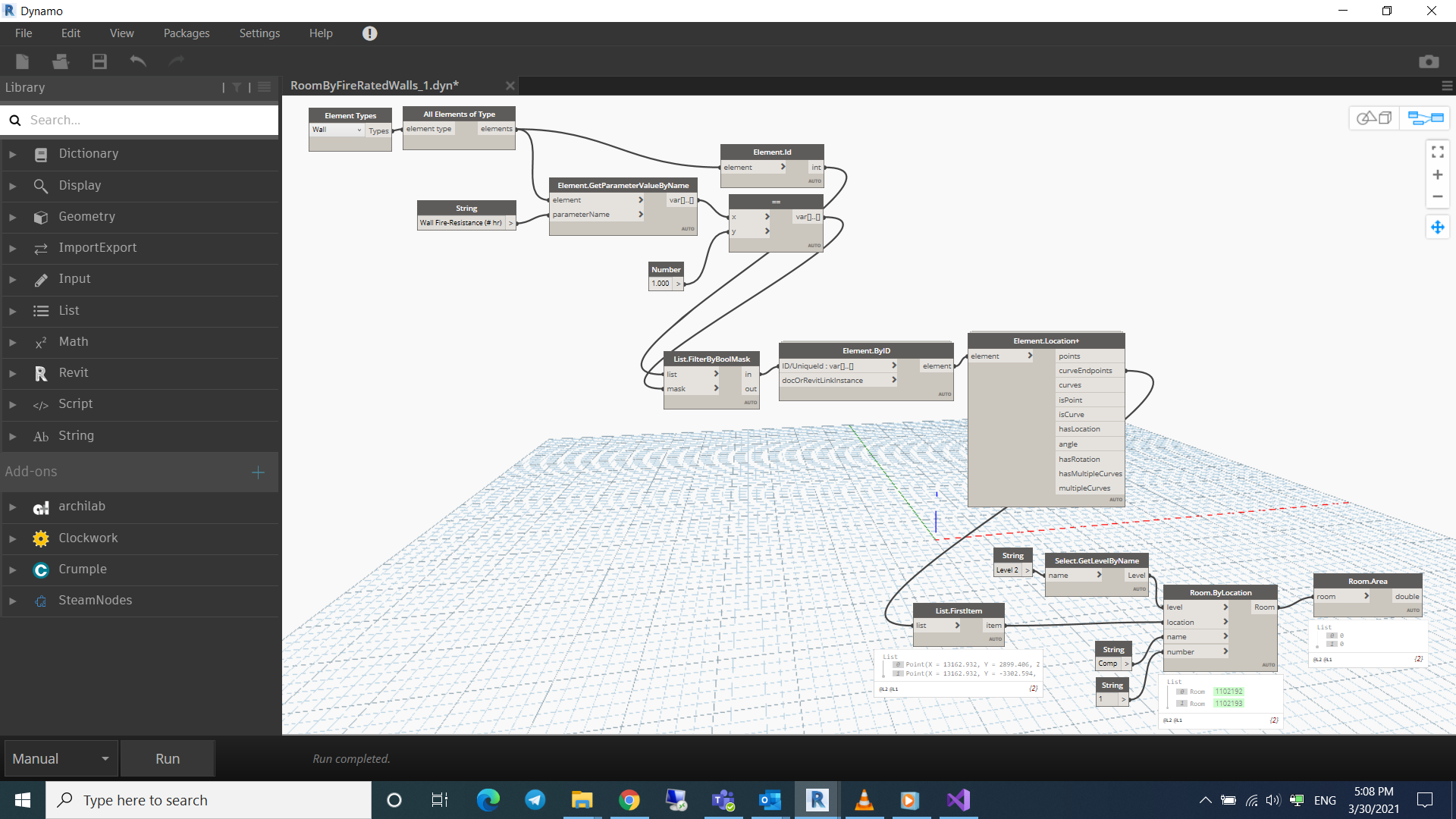Open Google Chrome from taskbar
This screenshot has width=1456, height=819.
(629, 800)
